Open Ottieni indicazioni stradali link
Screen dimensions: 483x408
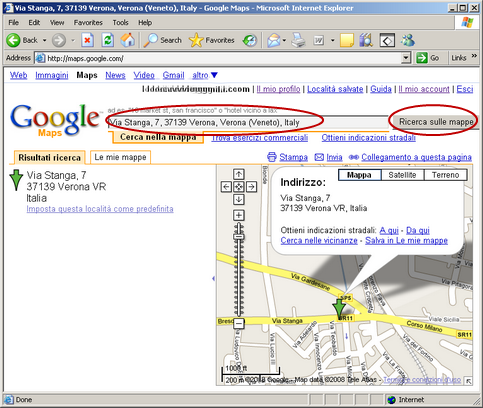pyautogui.click(x=368, y=138)
